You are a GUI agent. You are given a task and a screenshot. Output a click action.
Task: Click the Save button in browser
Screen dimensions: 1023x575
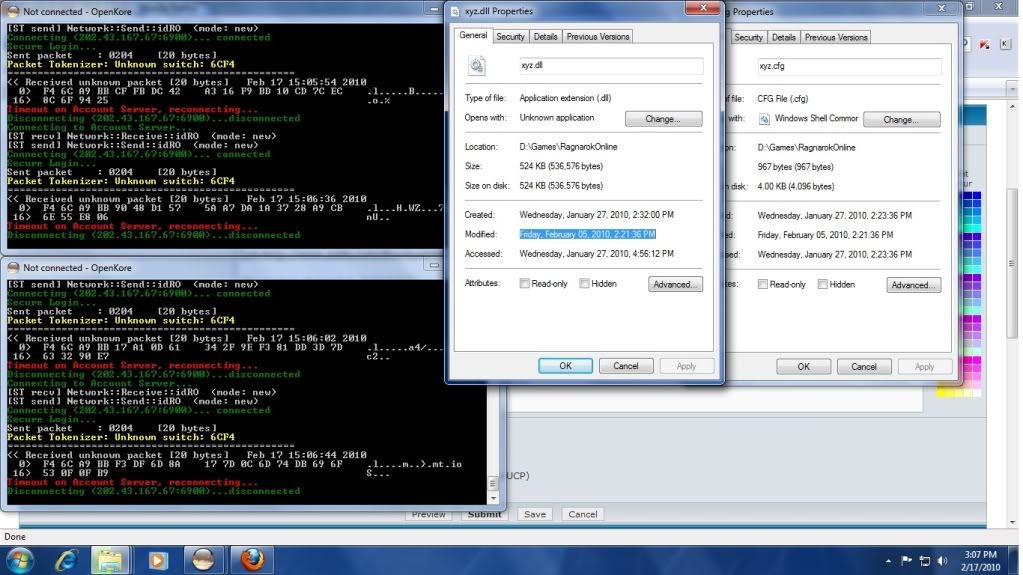(535, 514)
